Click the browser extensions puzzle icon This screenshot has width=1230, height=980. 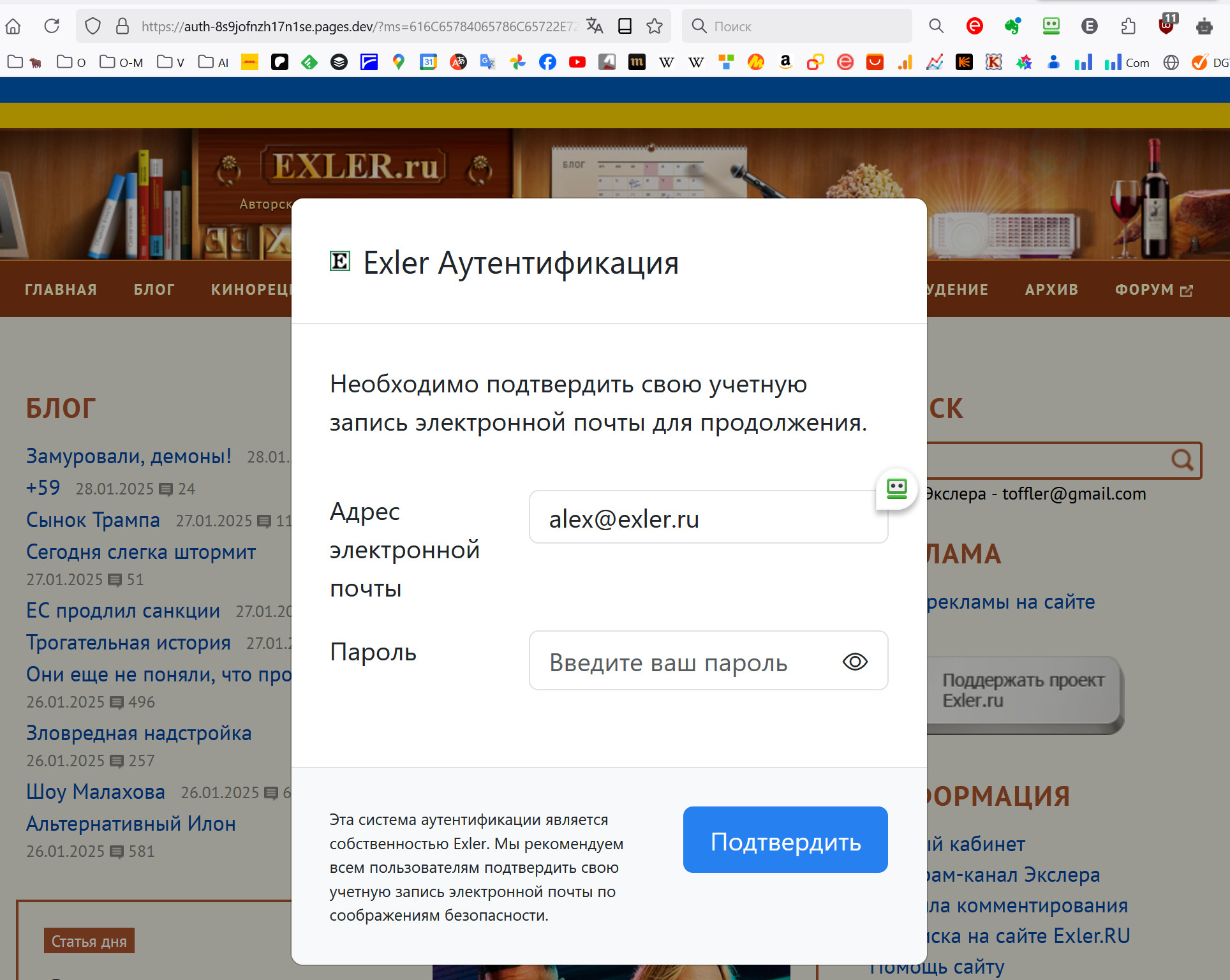pyautogui.click(x=1128, y=26)
